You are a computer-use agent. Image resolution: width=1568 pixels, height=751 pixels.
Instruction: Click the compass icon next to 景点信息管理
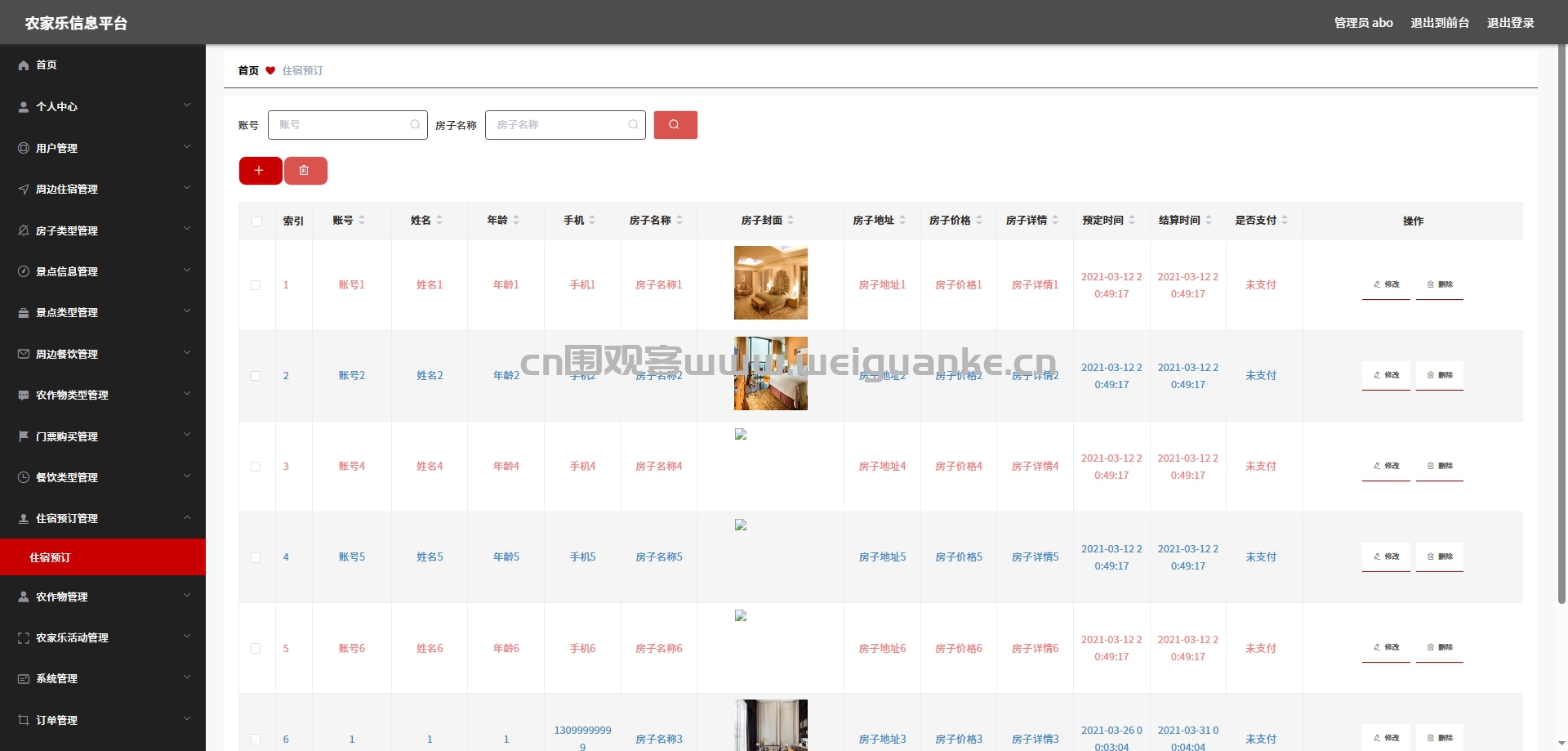pos(24,271)
